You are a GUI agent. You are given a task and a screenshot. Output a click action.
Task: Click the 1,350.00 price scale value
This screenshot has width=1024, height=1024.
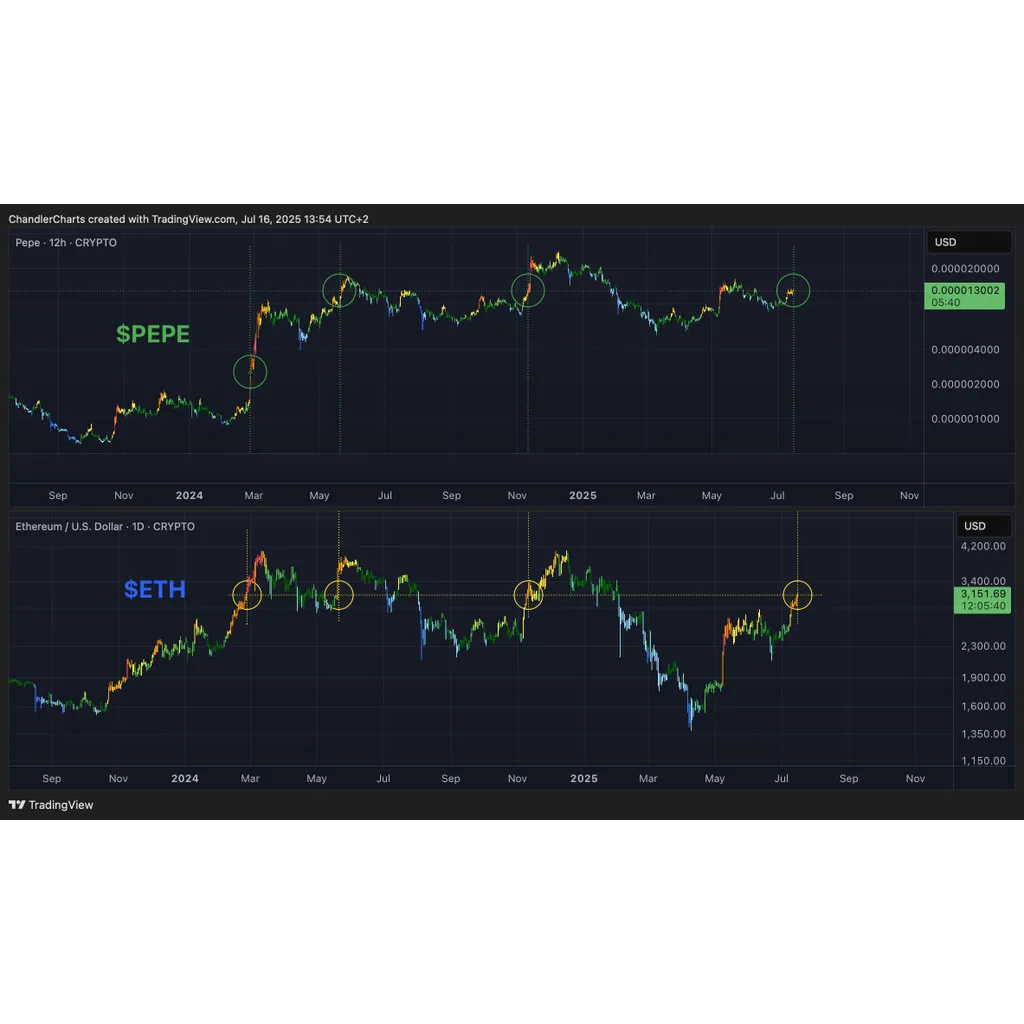point(983,733)
